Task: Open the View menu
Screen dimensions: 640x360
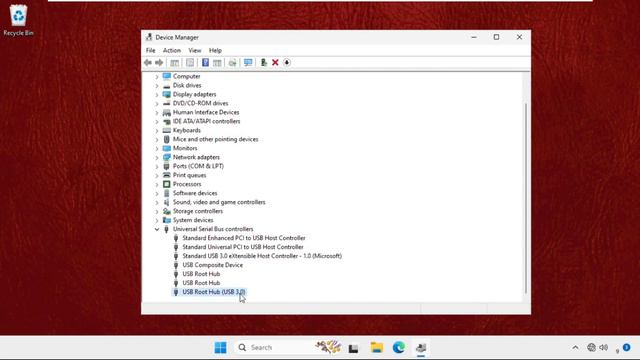Action: [195, 50]
